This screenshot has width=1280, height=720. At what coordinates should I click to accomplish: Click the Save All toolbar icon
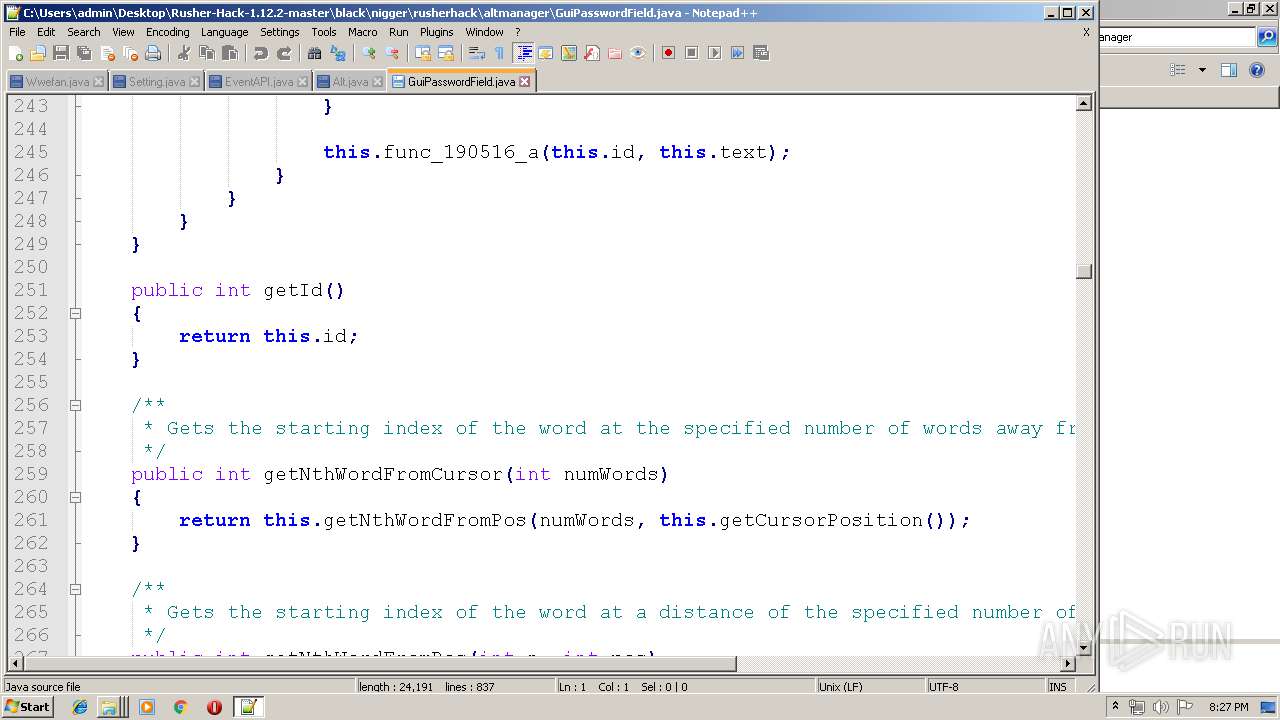click(x=83, y=53)
